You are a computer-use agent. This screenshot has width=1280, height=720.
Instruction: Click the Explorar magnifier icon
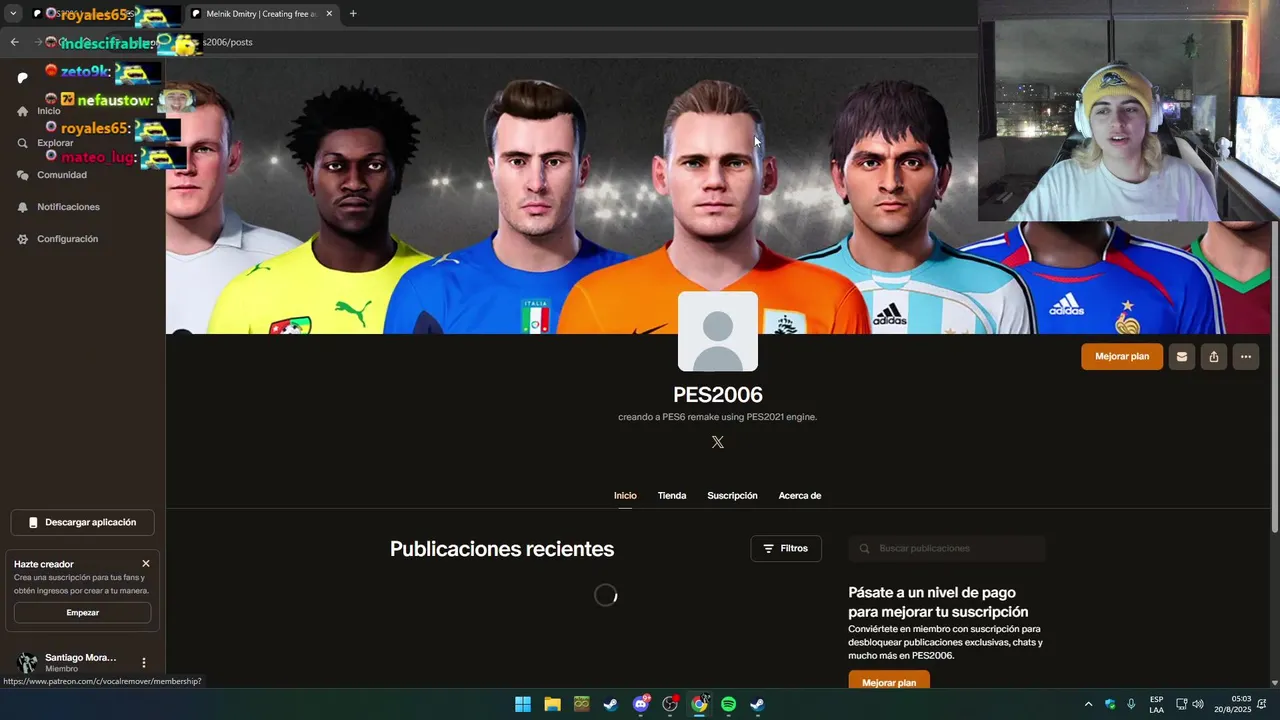pos(23,143)
